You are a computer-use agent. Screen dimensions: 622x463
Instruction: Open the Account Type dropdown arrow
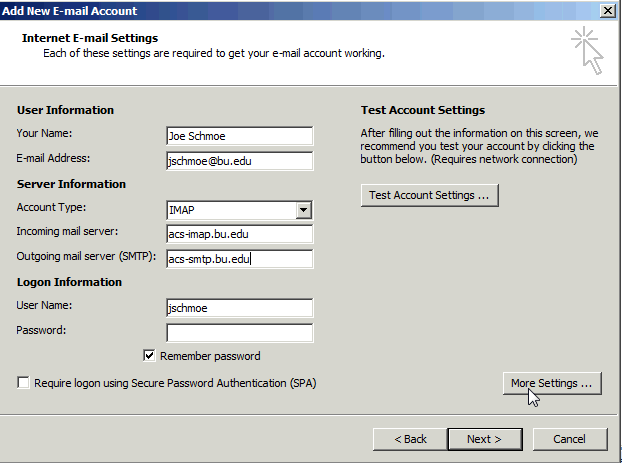[303, 210]
